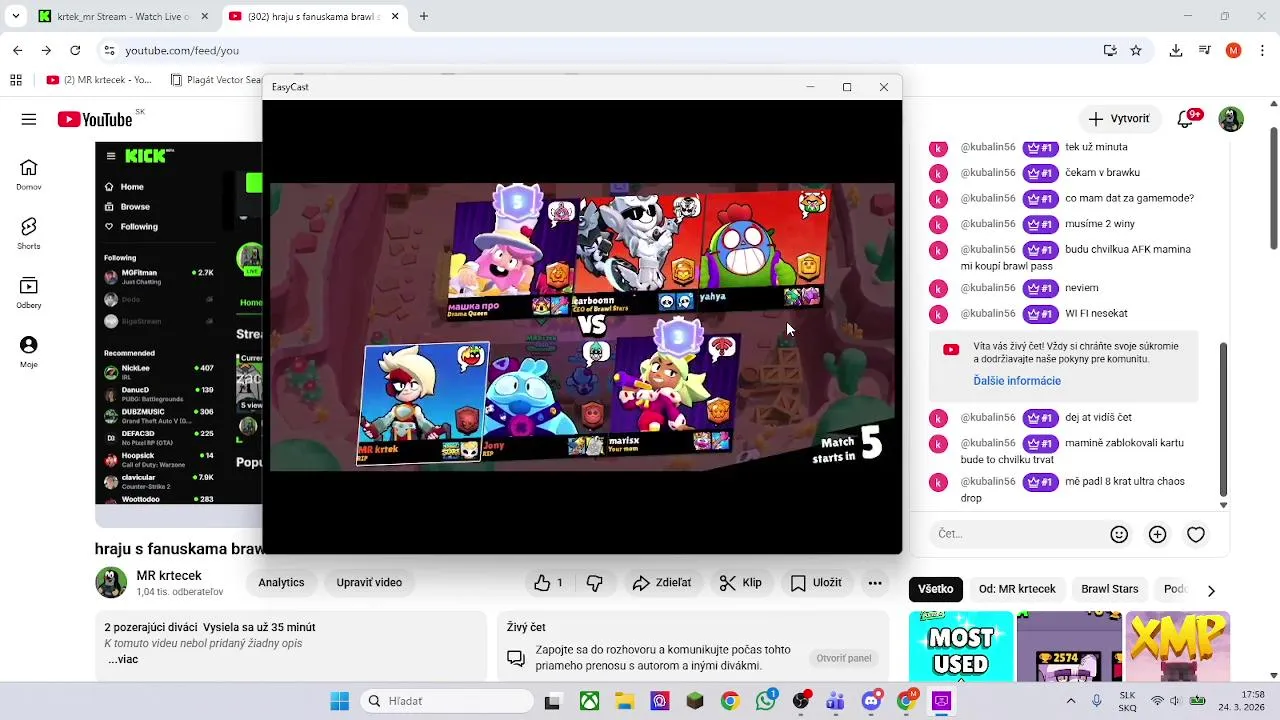The image size is (1280, 720).
Task: Open Moje (You) in the sidebar
Action: click(29, 352)
